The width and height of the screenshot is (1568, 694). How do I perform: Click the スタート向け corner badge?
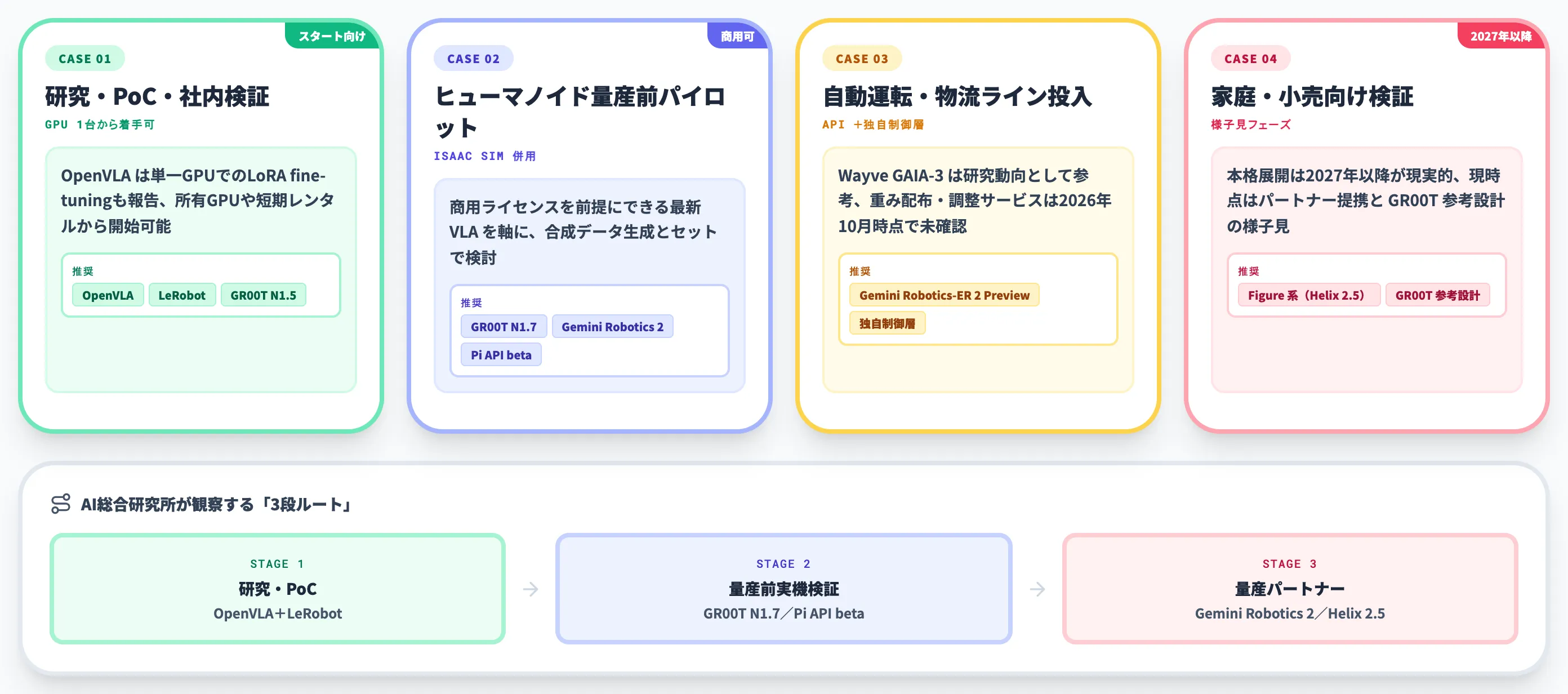[332, 36]
